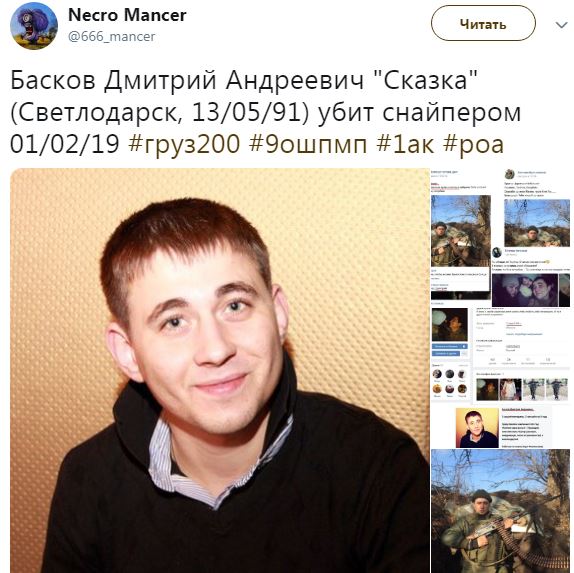Click the small portrait thumbnail in collage

[477, 428]
